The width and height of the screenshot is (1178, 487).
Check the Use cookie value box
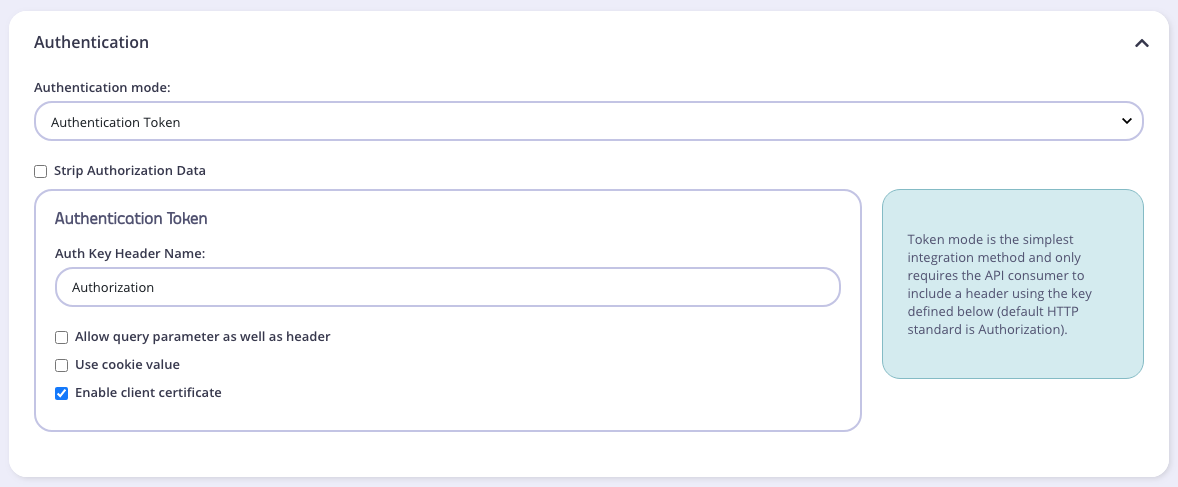tap(62, 365)
